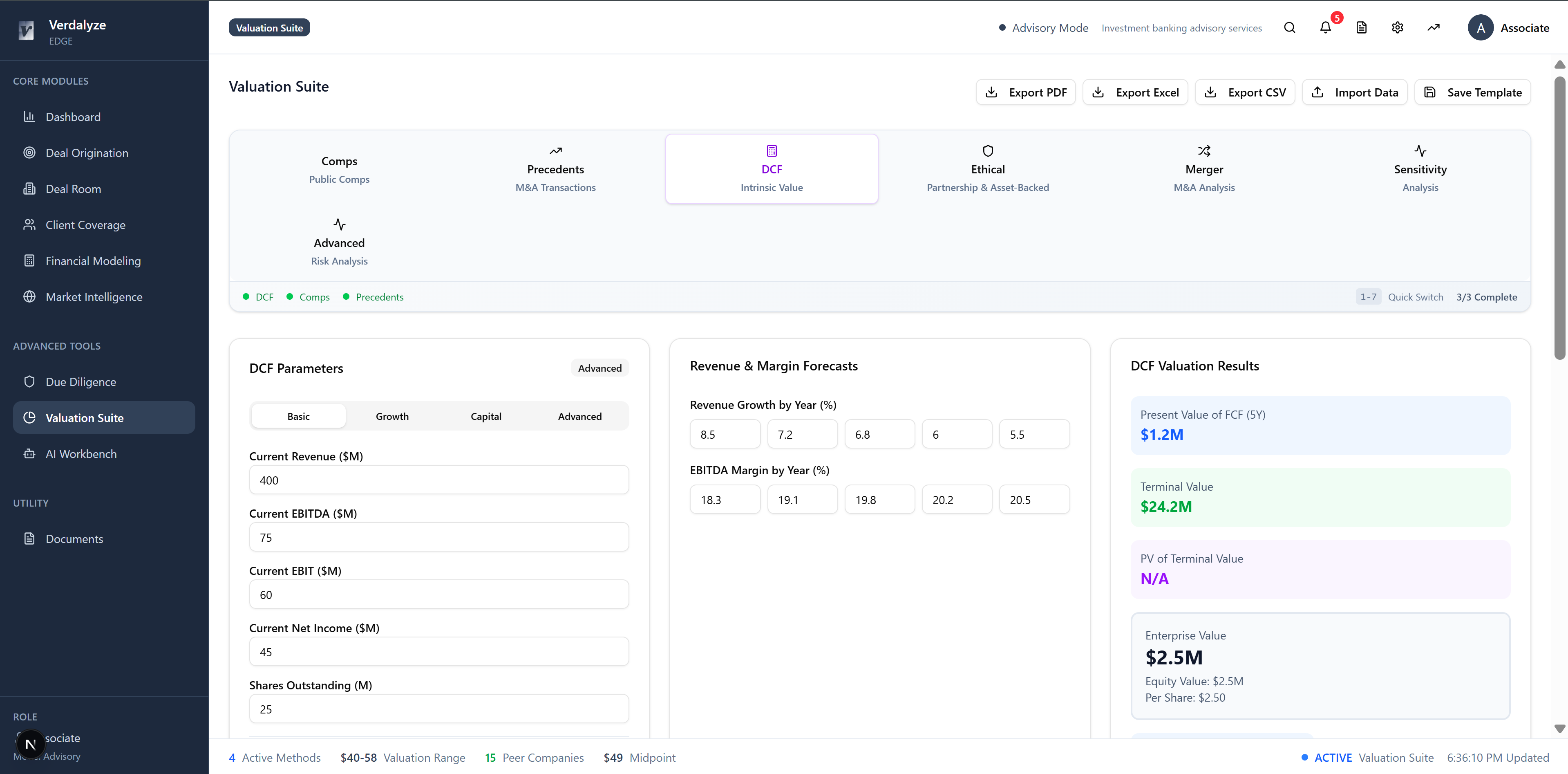
Task: Click the Current Revenue input field
Action: (438, 480)
